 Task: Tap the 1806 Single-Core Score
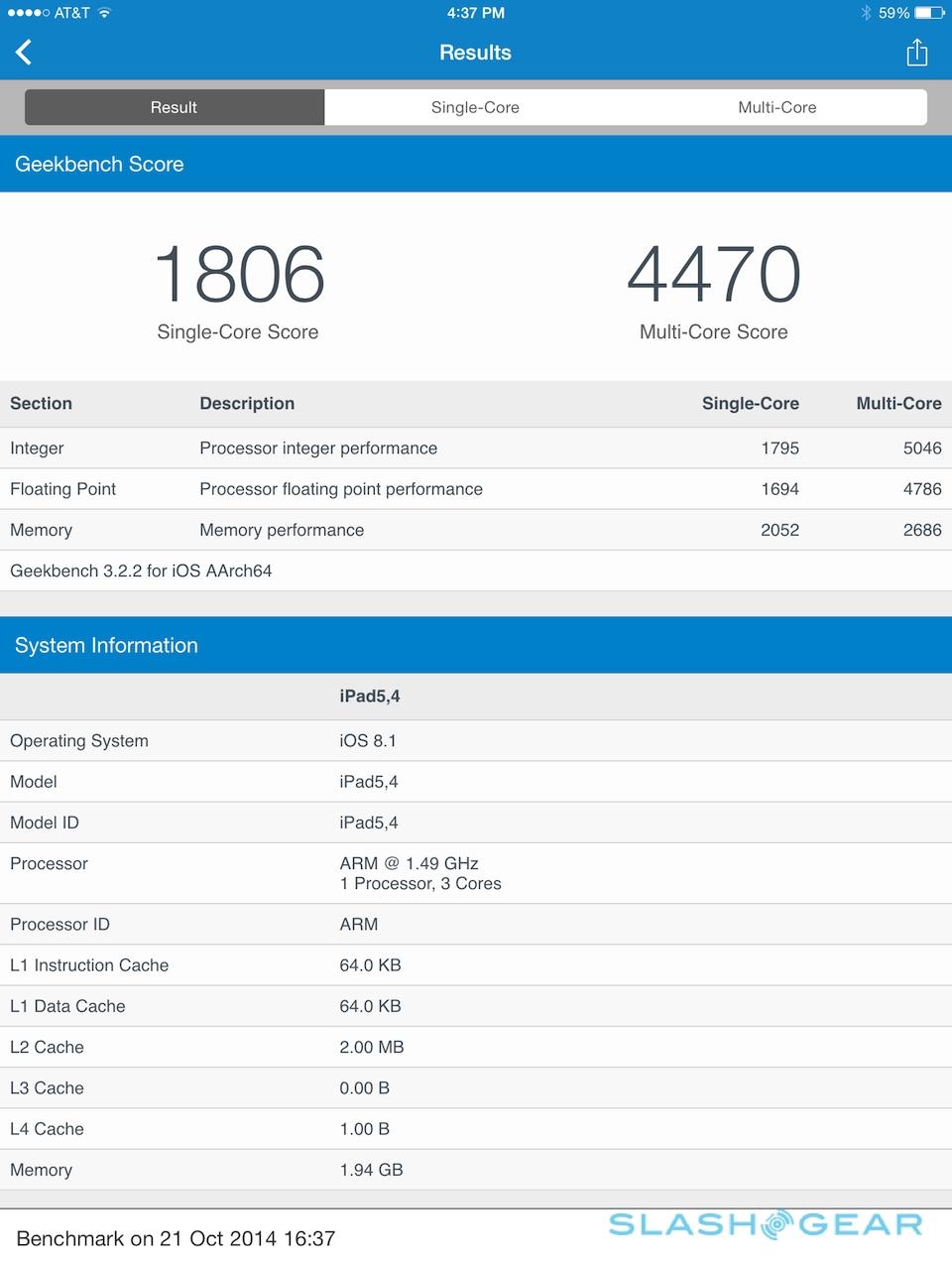[238, 275]
